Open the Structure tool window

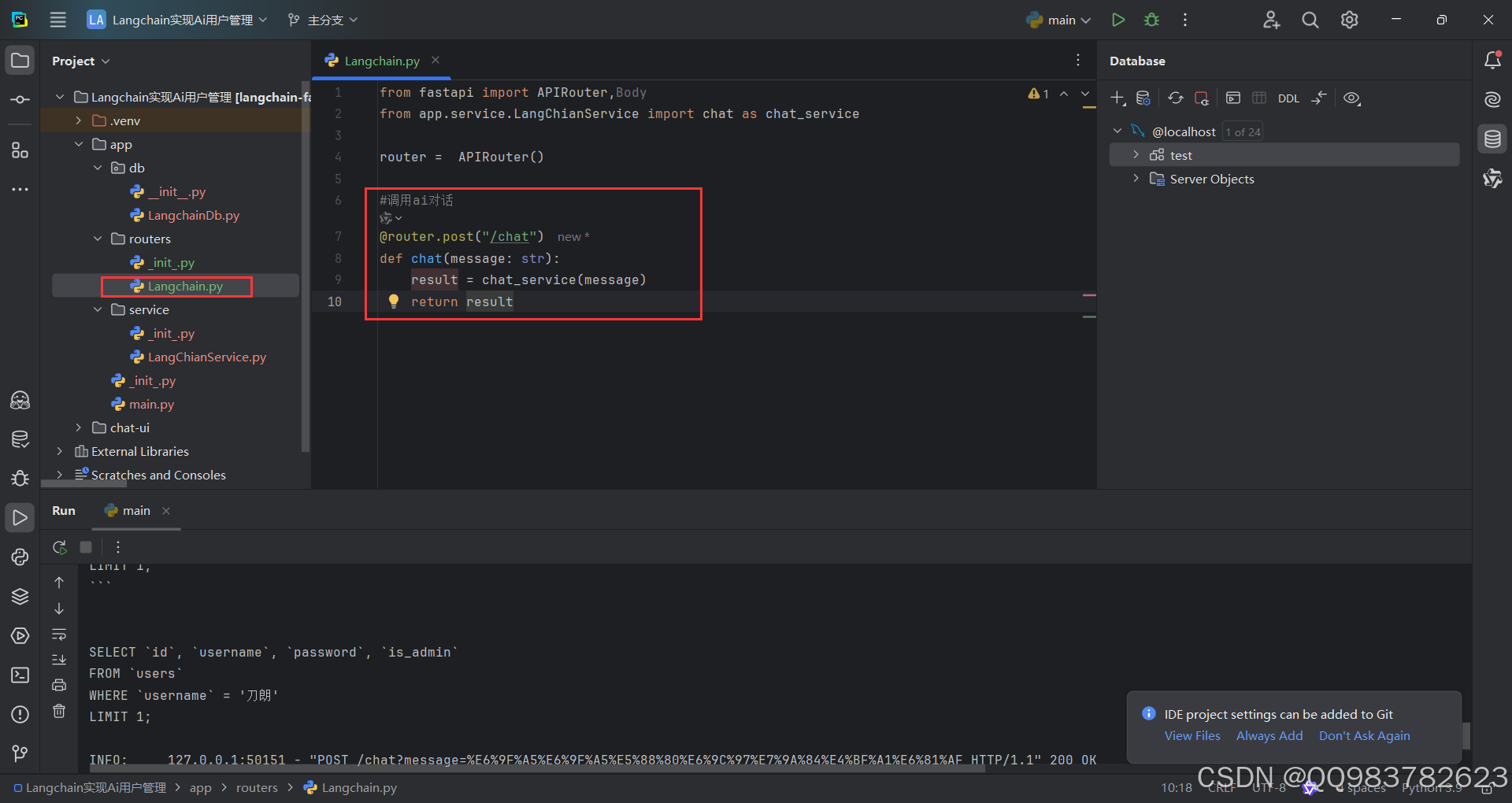(20, 150)
